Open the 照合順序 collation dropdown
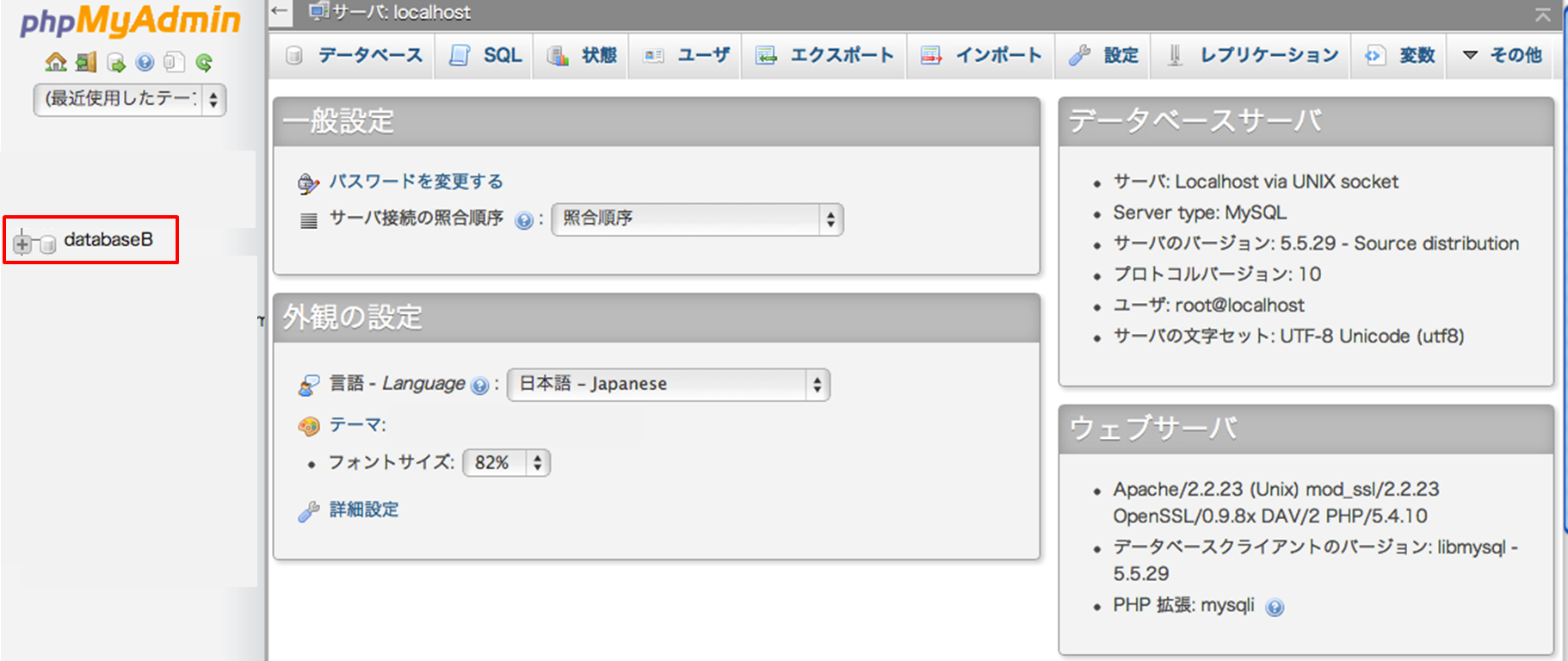The height and width of the screenshot is (661, 1568). coord(697,219)
